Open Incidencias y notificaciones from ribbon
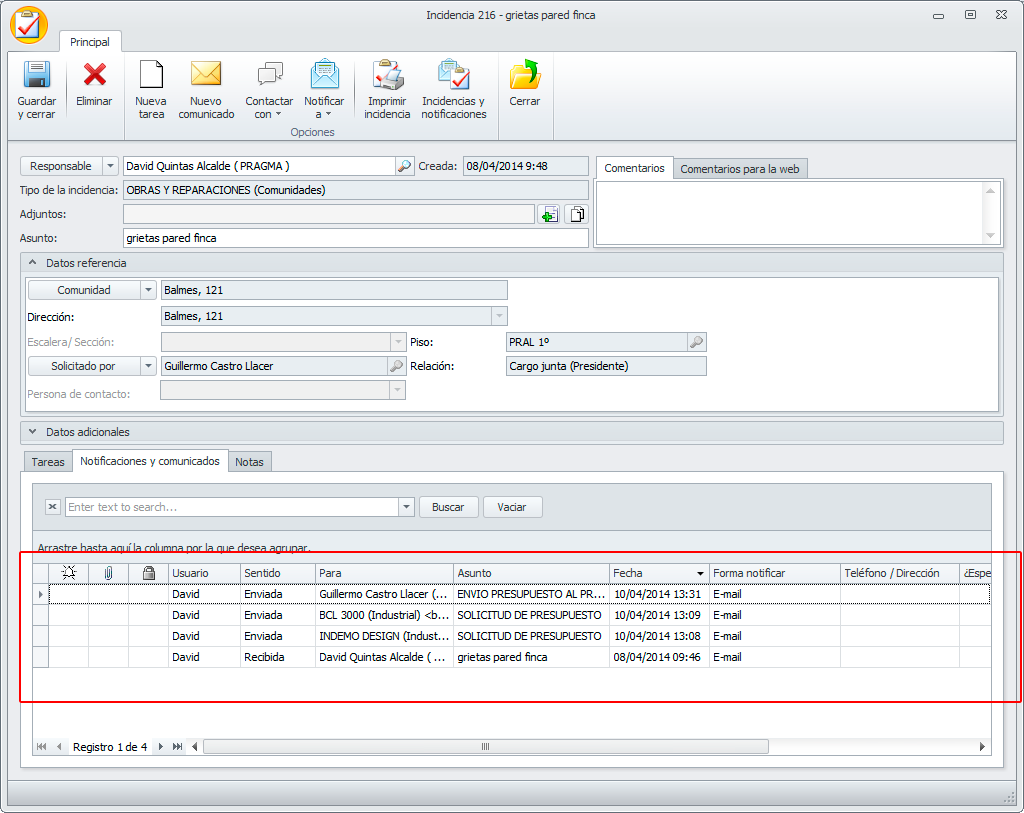 click(x=453, y=77)
